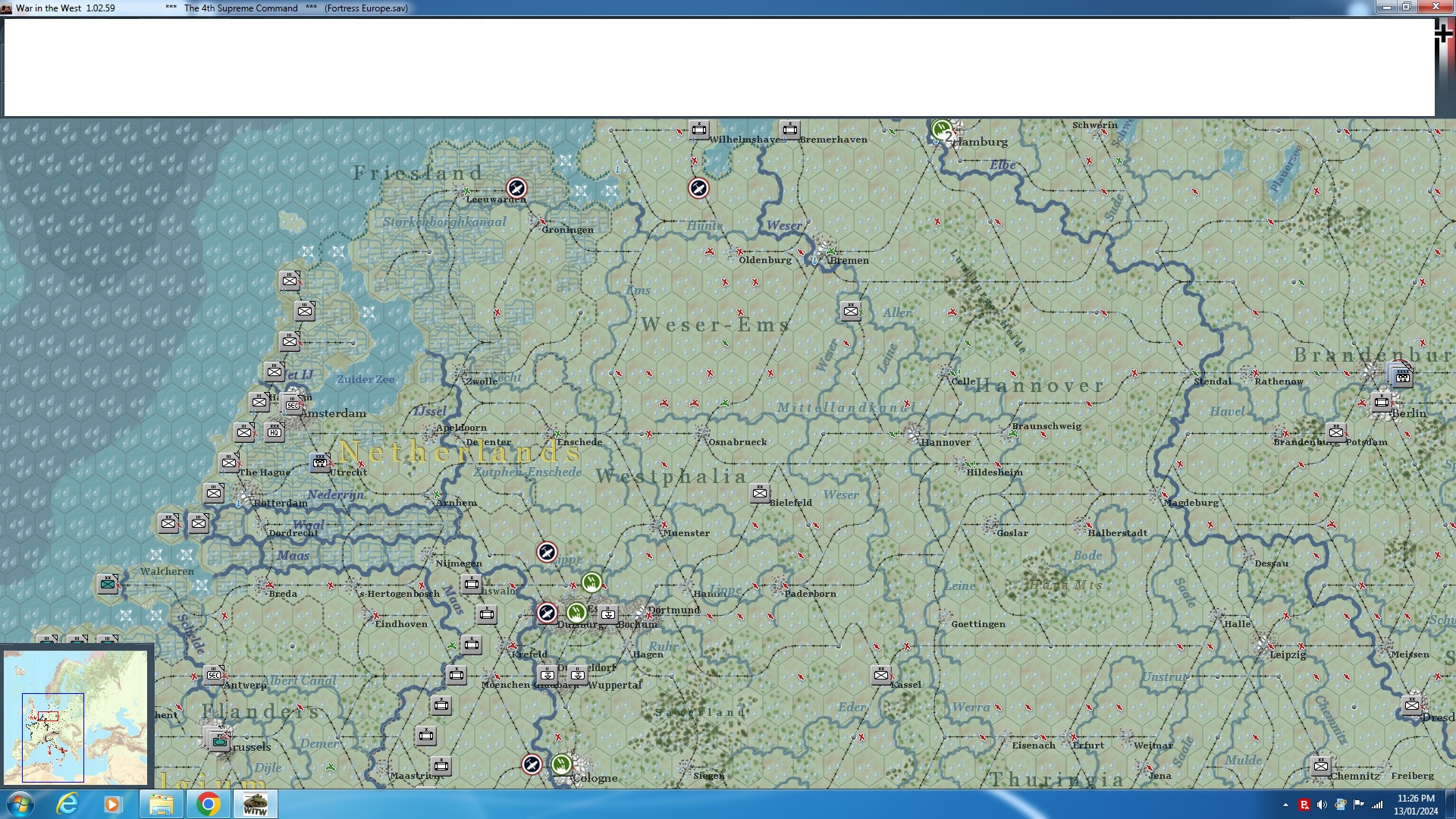
Task: Click the airbase icon south of Wilhelmshaven
Action: coord(698,187)
